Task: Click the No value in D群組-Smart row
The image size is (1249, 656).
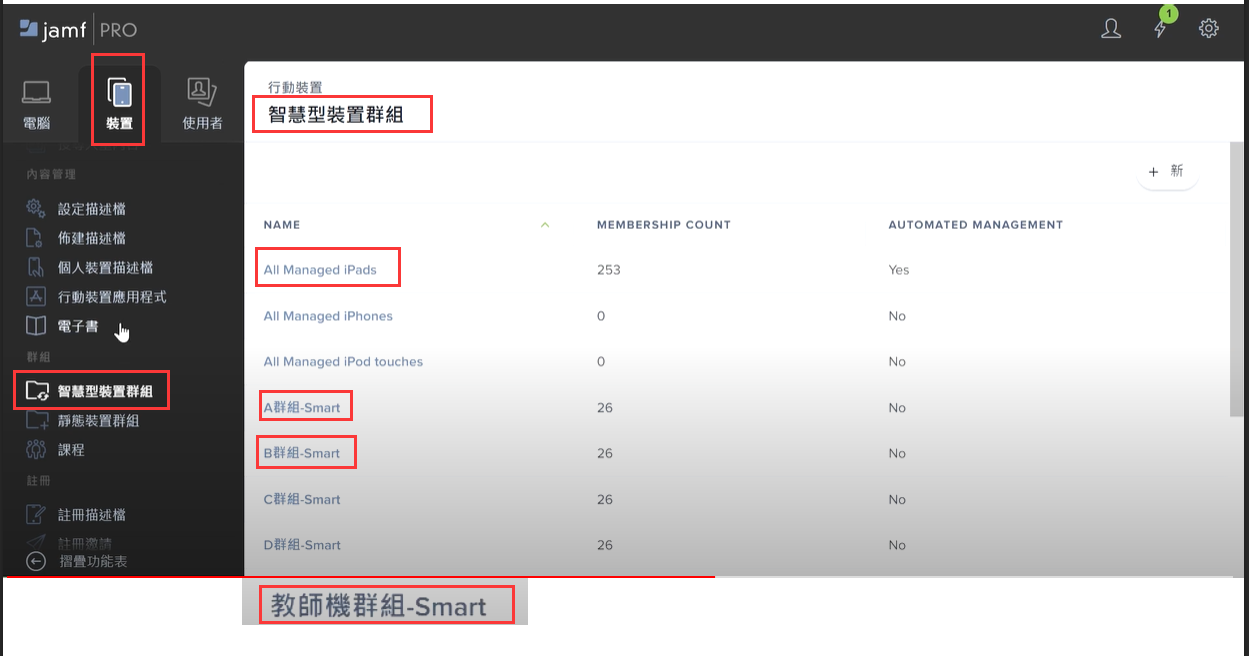Action: 897,545
